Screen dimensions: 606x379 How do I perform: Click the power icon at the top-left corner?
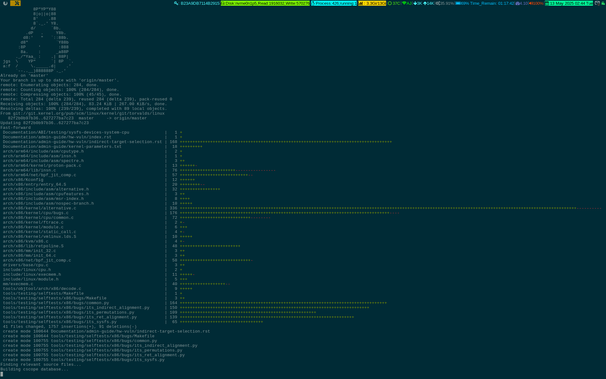tap(5, 3)
